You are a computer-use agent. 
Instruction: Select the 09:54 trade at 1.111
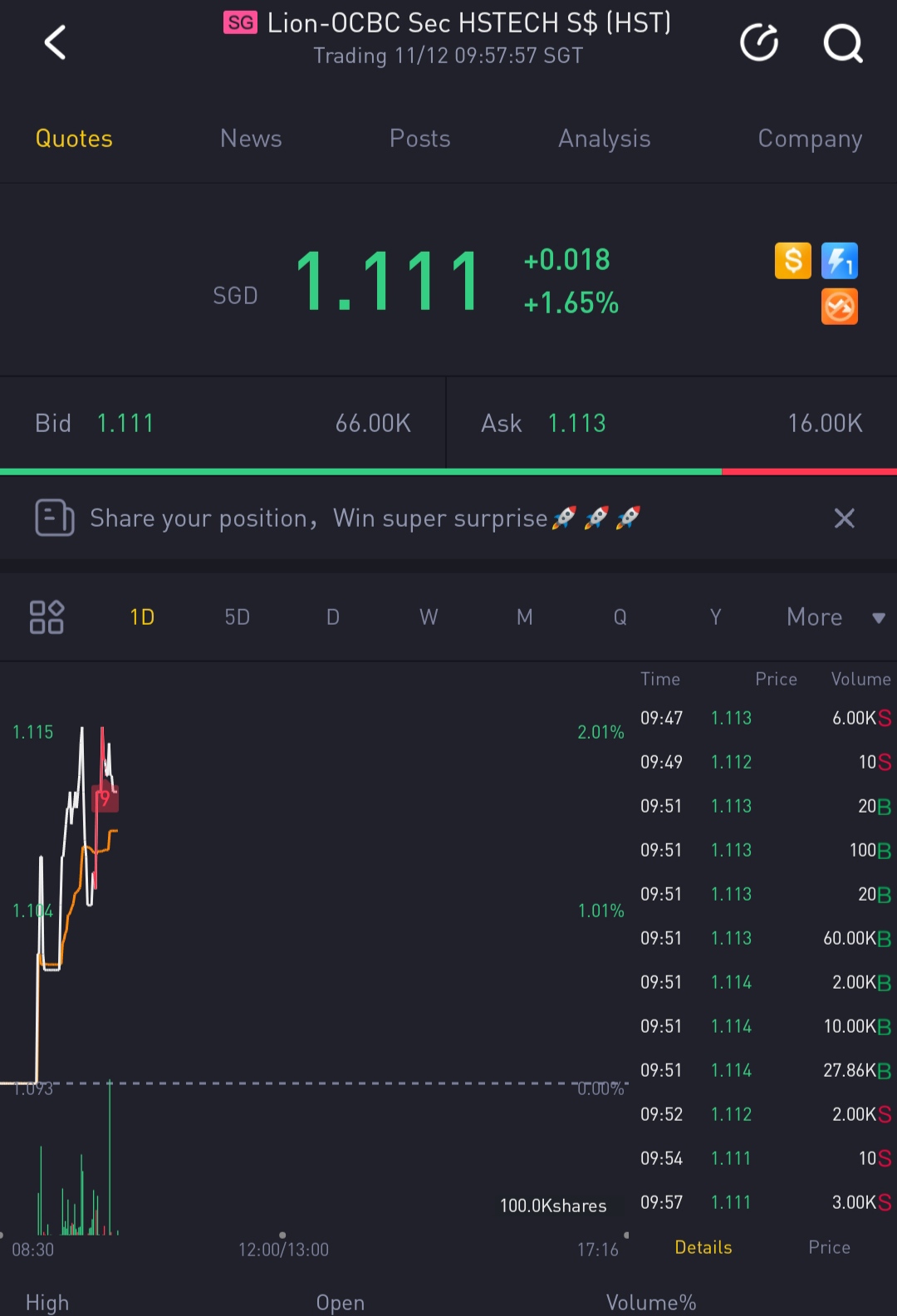click(x=766, y=1158)
